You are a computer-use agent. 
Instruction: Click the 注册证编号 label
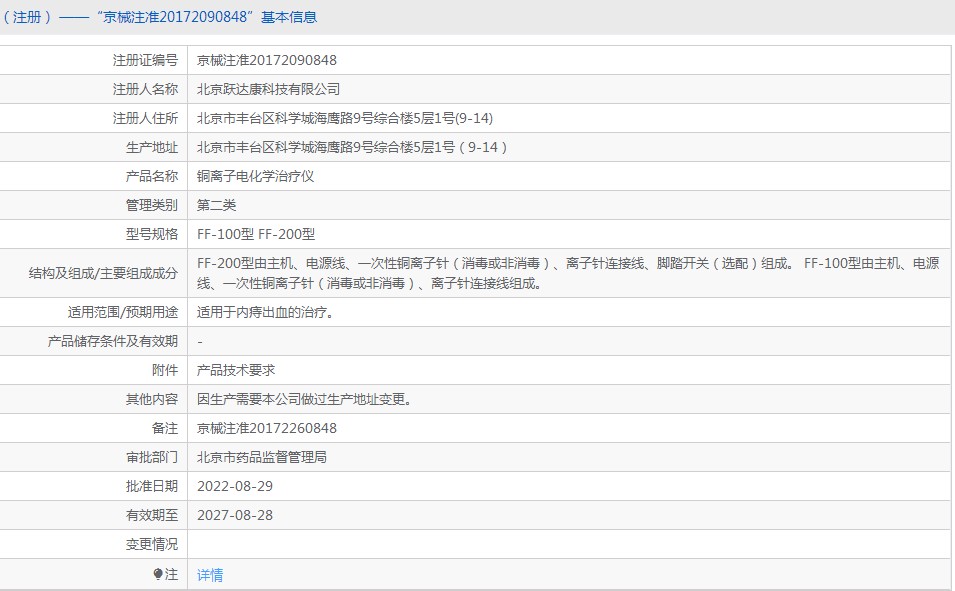point(145,60)
